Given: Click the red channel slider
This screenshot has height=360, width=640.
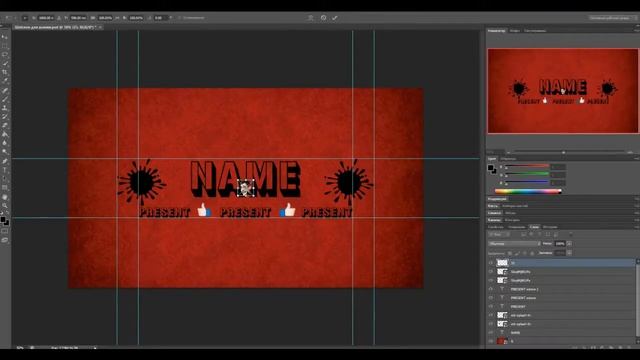Looking at the screenshot, I should [527, 166].
